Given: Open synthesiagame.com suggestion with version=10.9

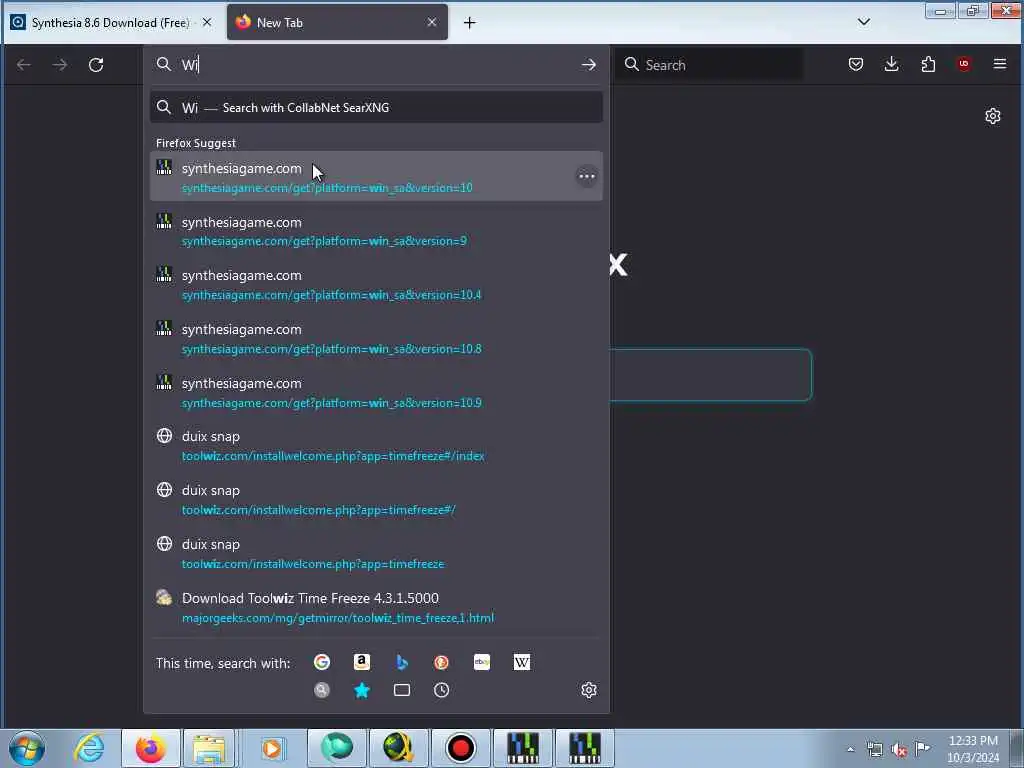Looking at the screenshot, I should (x=376, y=392).
